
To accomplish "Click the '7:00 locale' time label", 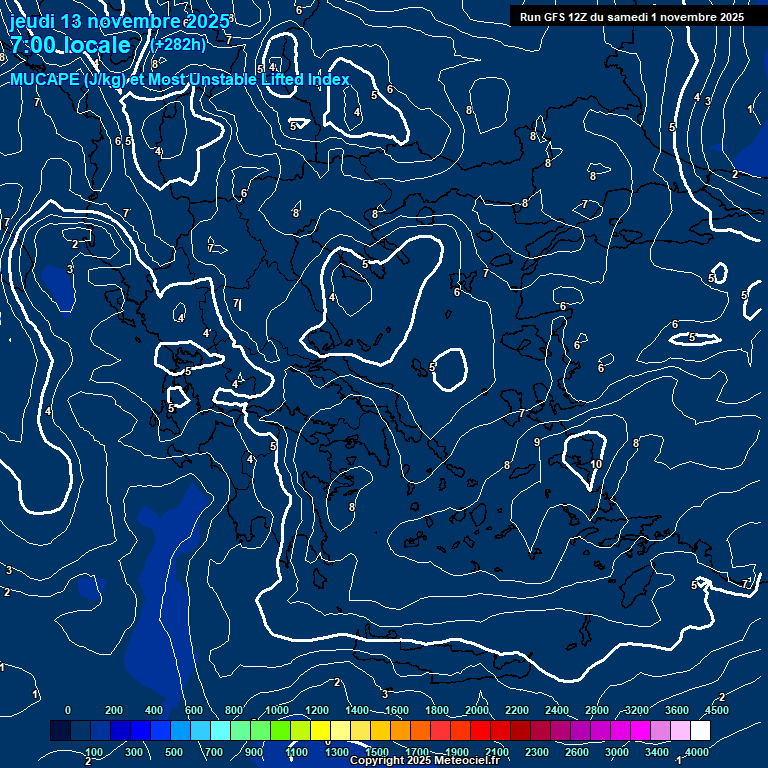I will [71, 45].
